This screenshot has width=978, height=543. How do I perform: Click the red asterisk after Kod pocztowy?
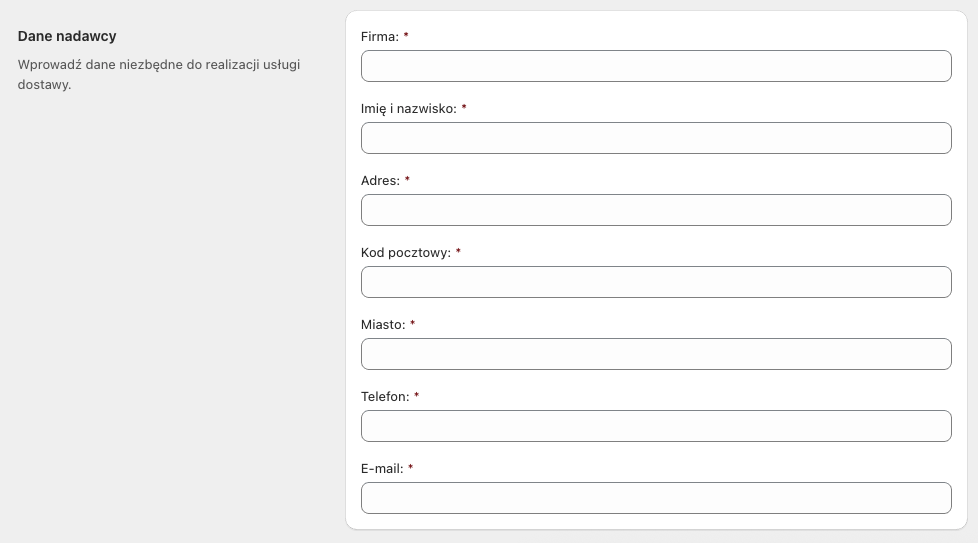[458, 251]
